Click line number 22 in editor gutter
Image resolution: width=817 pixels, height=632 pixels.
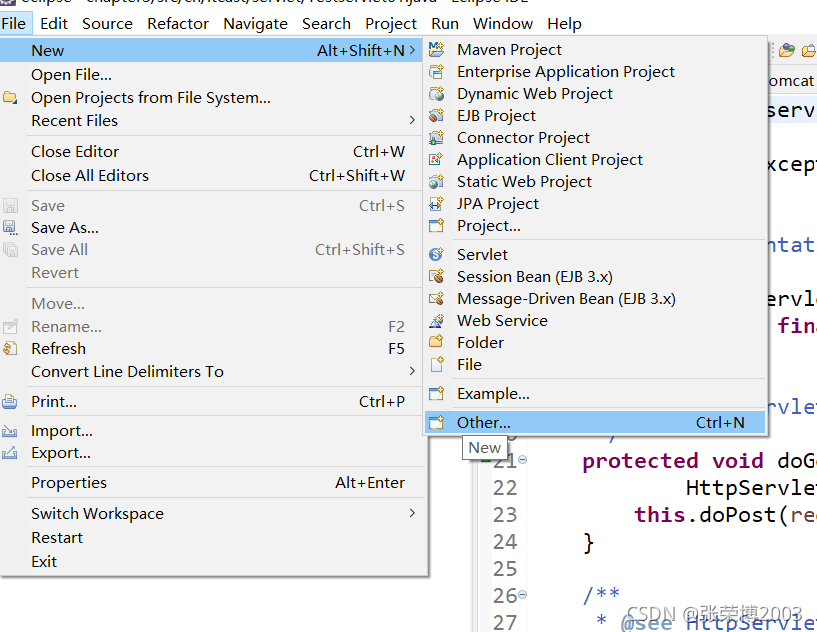(505, 488)
